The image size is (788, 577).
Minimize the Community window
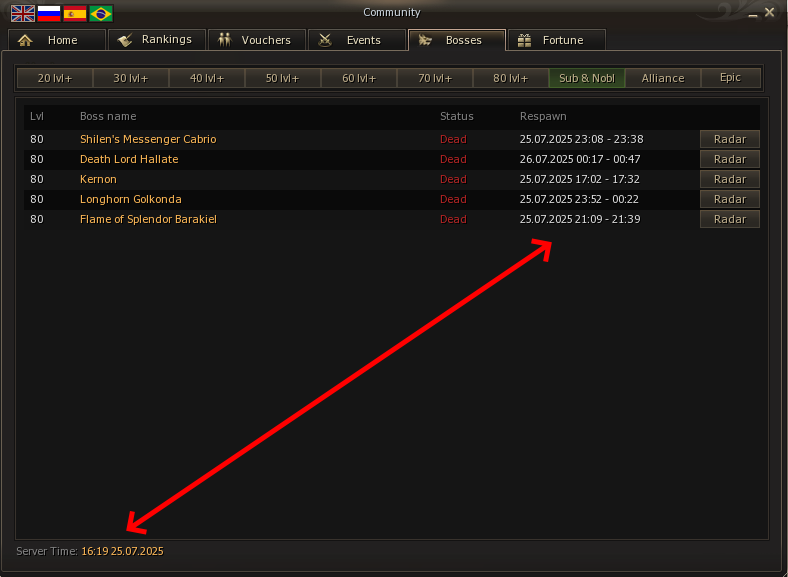coord(753,14)
